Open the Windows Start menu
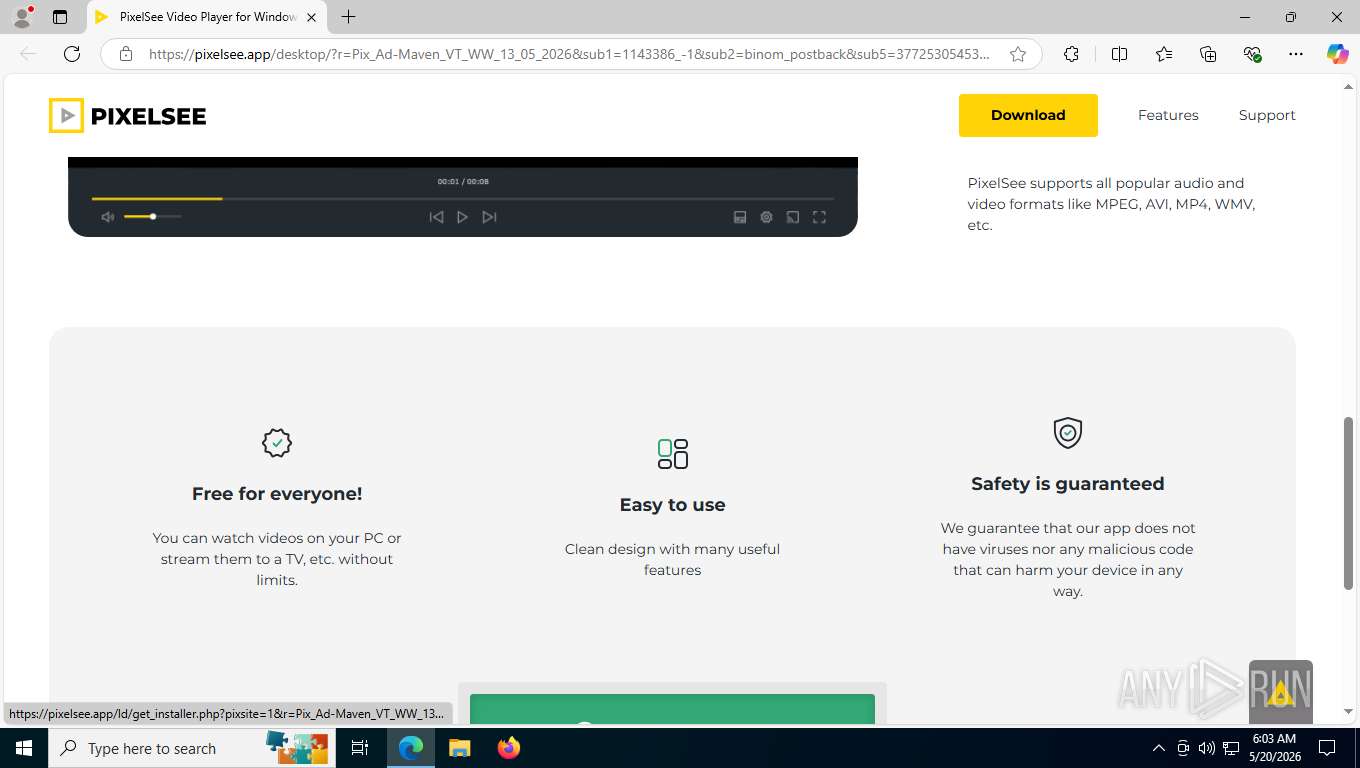Image resolution: width=1360 pixels, height=768 pixels. point(24,748)
